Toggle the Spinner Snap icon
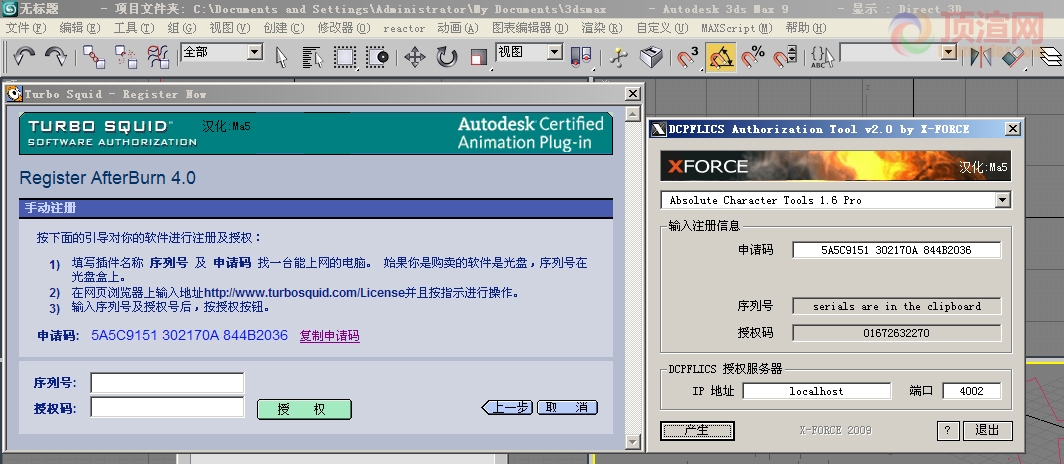The width and height of the screenshot is (1064, 464). tap(785, 56)
